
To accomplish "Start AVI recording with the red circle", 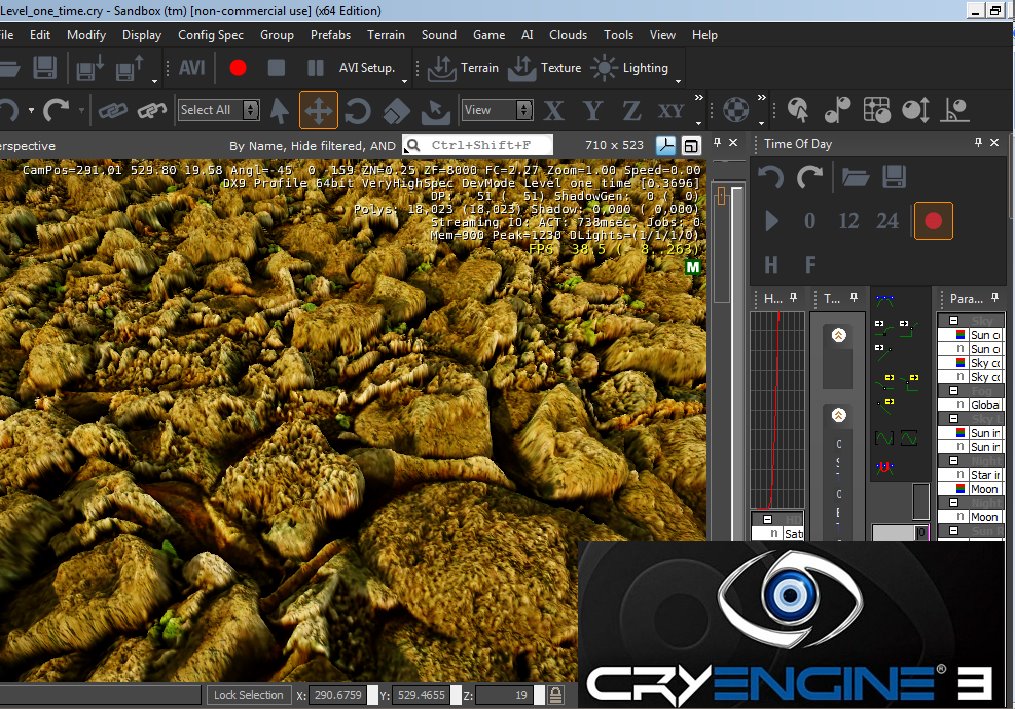I will (238, 67).
